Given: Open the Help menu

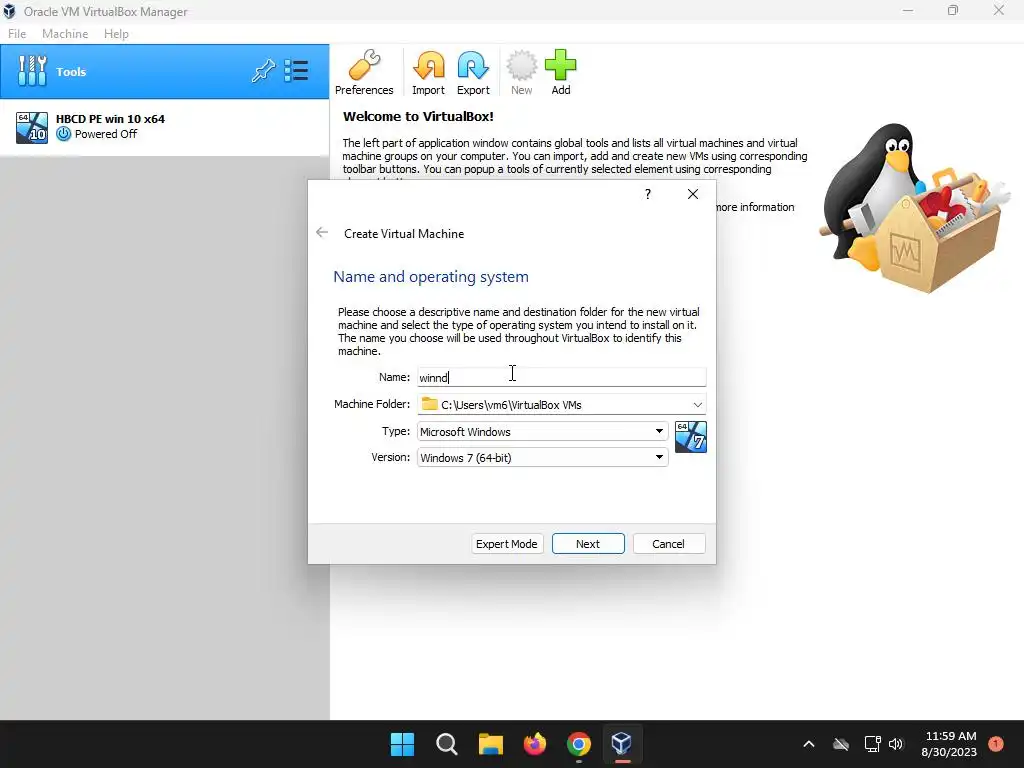Looking at the screenshot, I should click(x=116, y=34).
